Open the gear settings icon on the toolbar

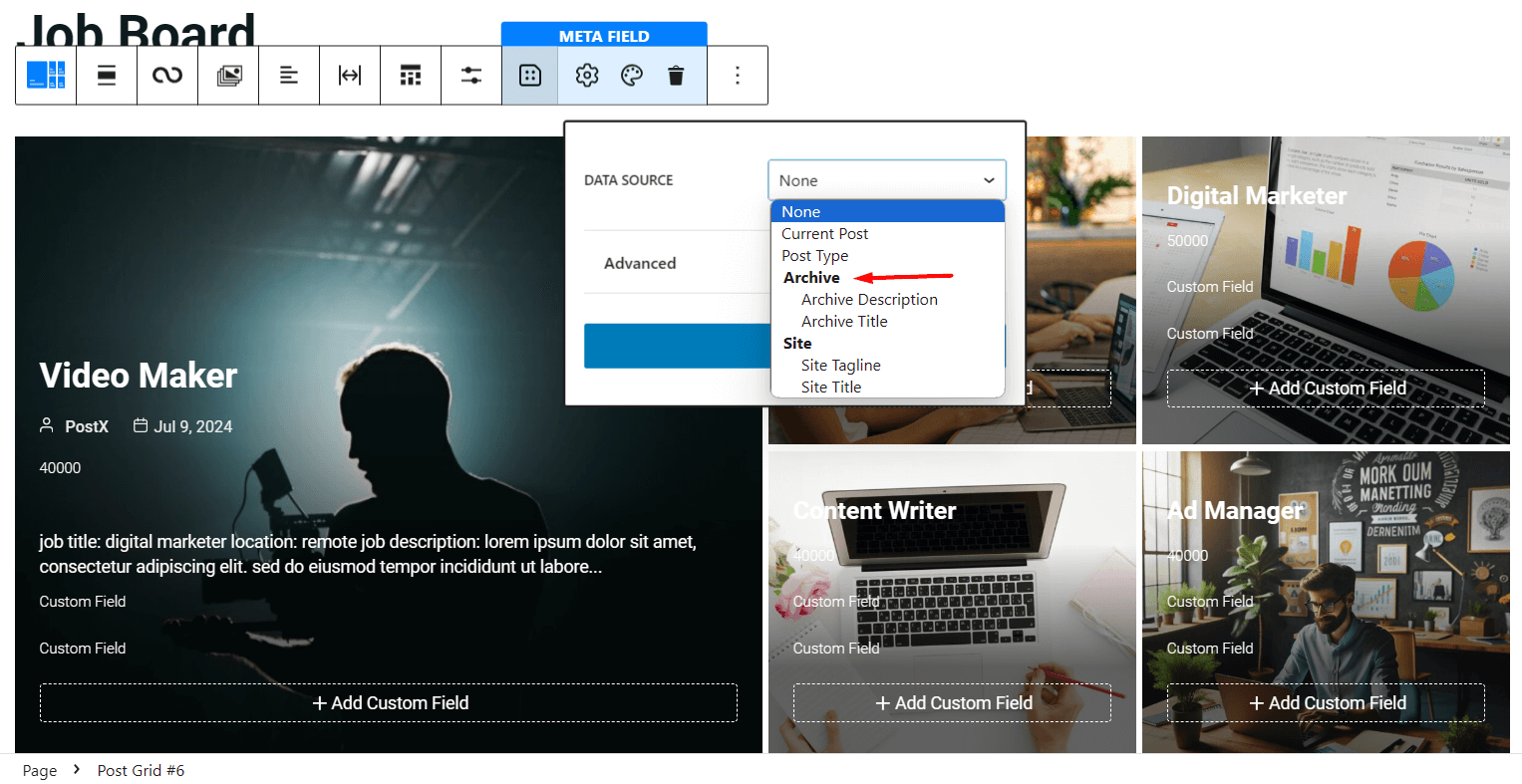586,75
